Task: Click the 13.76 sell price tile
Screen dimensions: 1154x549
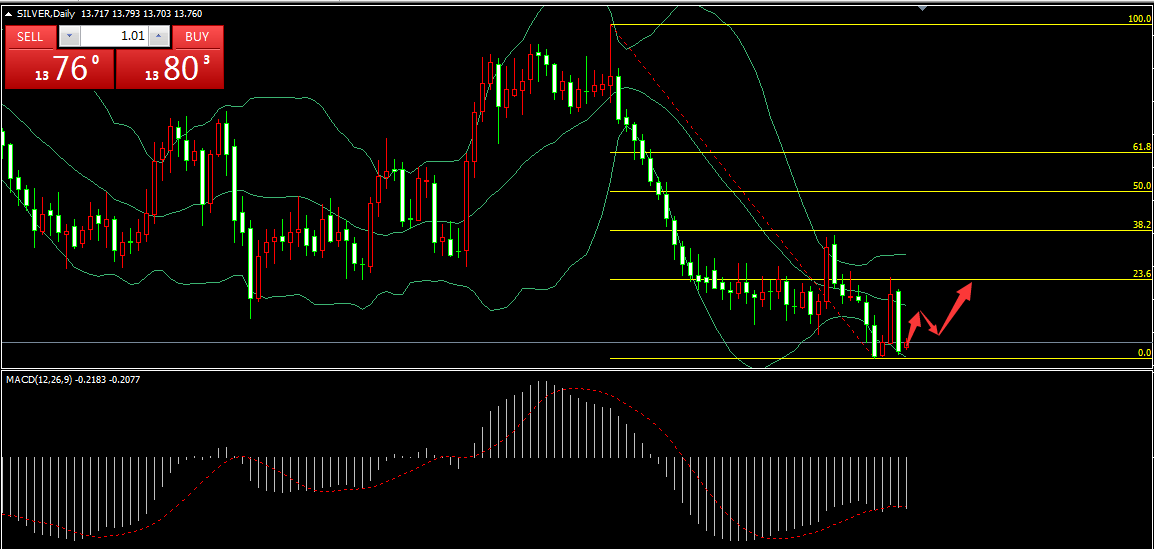Action: 59,70
